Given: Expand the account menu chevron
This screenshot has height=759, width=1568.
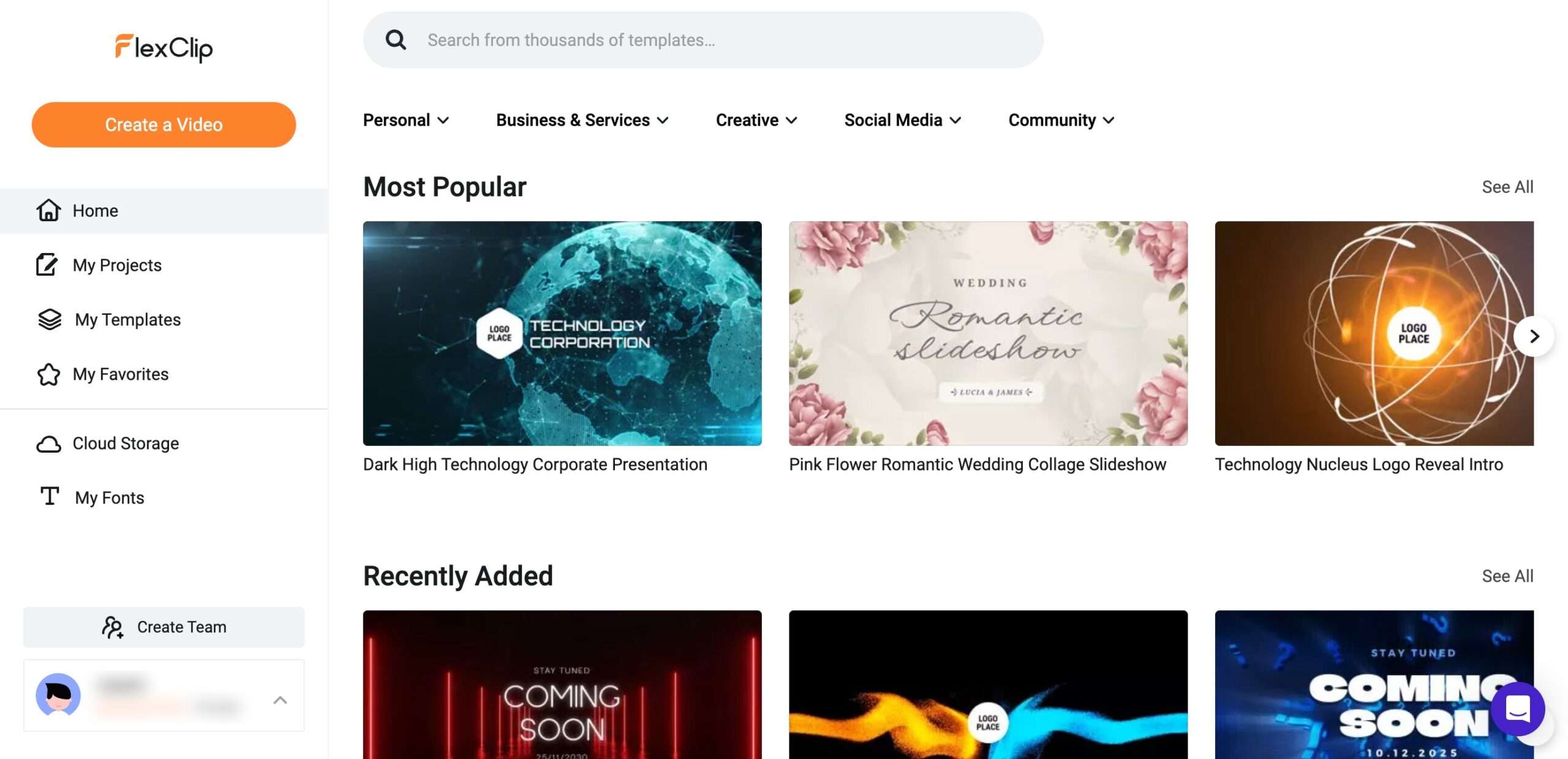Looking at the screenshot, I should pyautogui.click(x=280, y=700).
